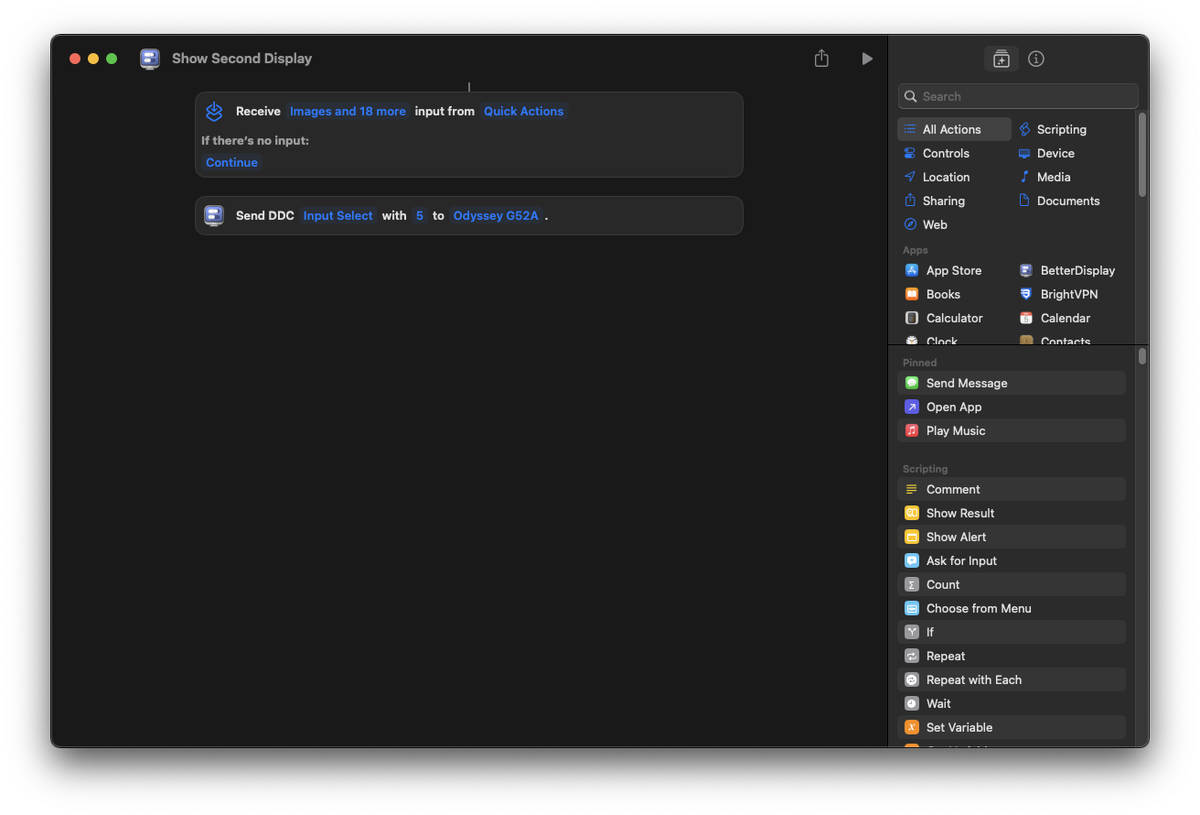Image resolution: width=1200 pixels, height=815 pixels.
Task: Click the green zoom window button
Action: tap(112, 59)
